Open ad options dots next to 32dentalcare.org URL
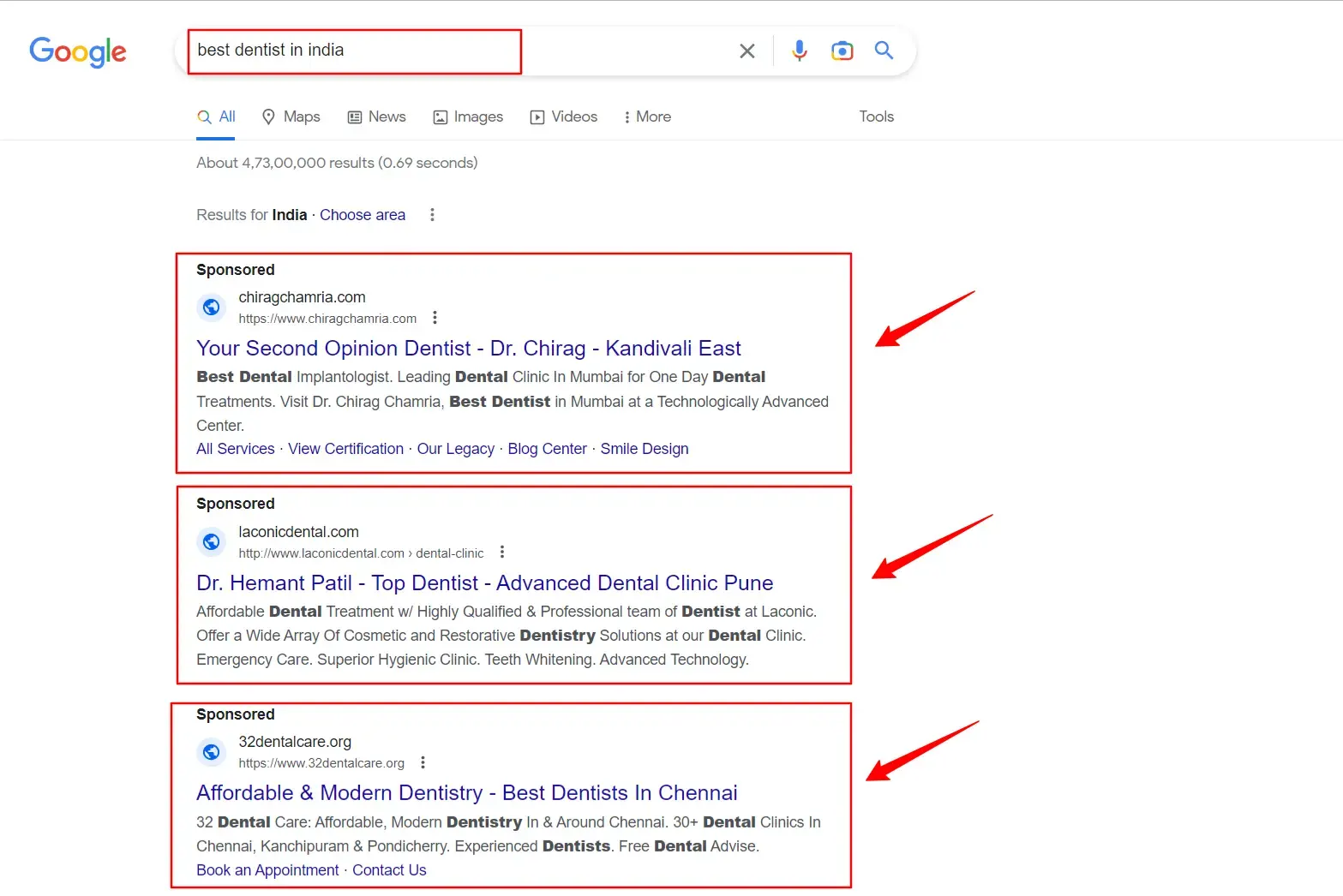This screenshot has height=896, width=1343. (423, 762)
